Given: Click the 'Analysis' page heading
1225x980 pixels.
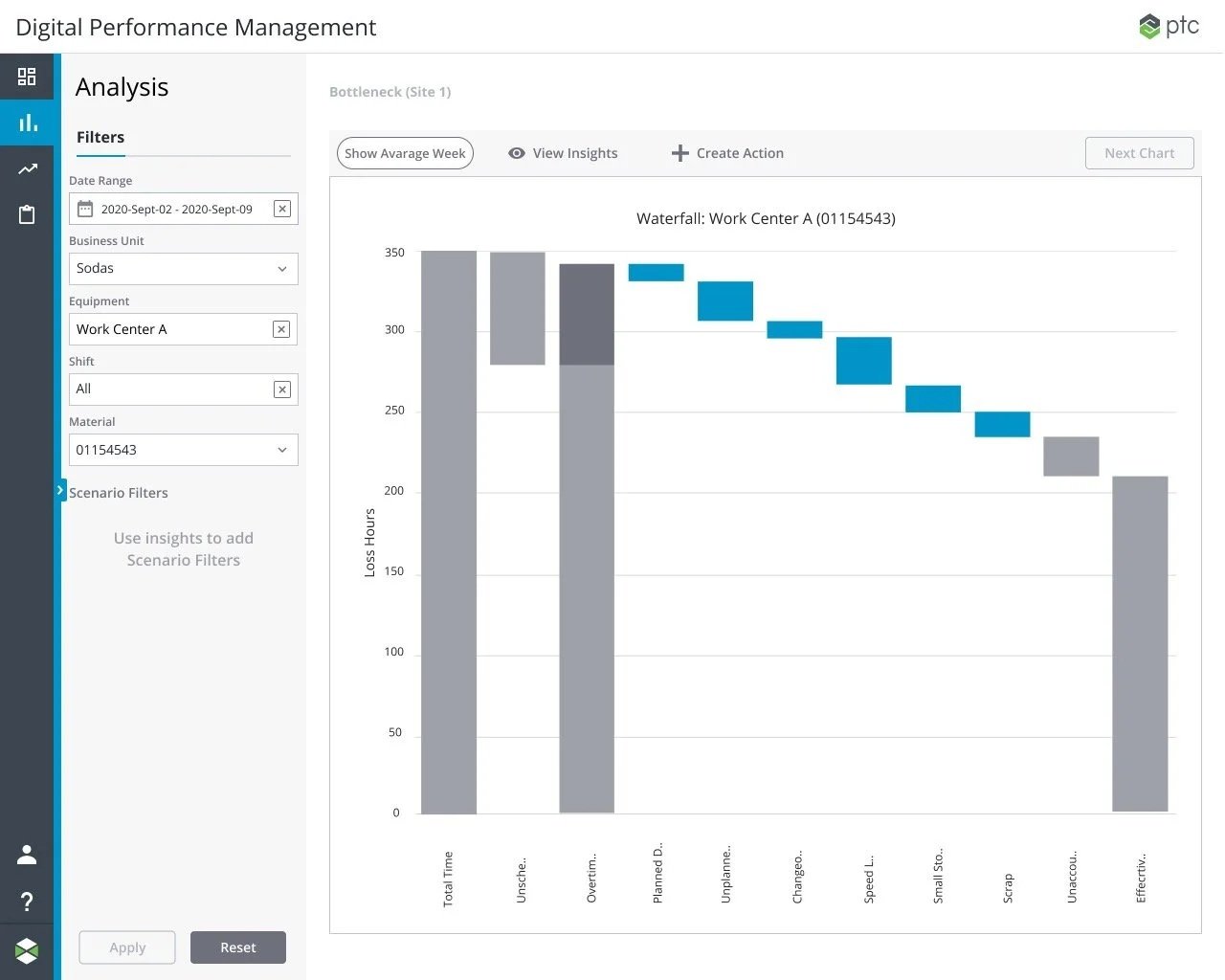Looking at the screenshot, I should coord(122,87).
